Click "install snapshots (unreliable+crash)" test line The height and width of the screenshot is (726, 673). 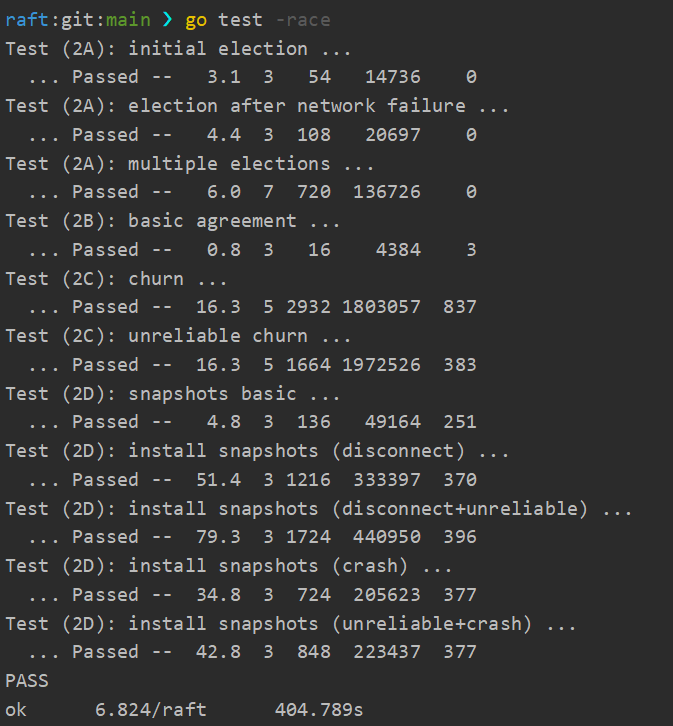point(290,623)
